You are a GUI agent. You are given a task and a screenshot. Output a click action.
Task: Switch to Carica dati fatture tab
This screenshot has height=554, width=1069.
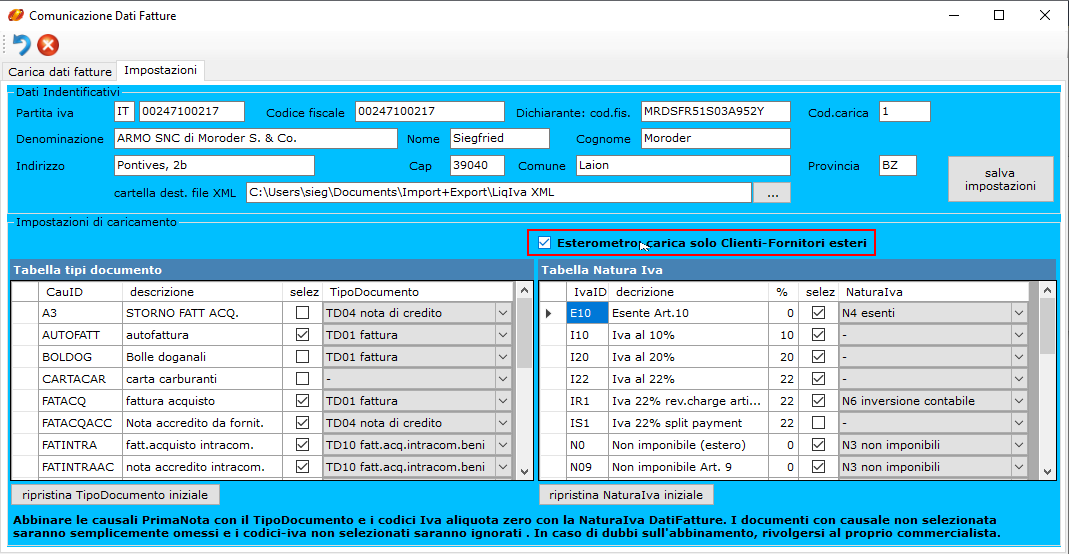click(x=60, y=72)
